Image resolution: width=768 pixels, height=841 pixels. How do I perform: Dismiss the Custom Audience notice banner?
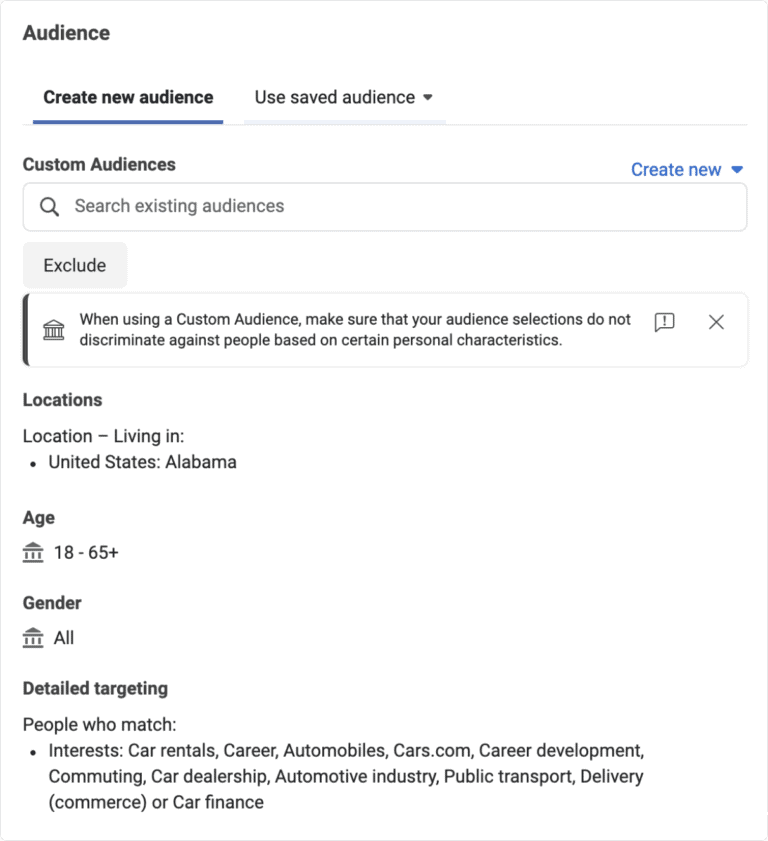tap(716, 322)
